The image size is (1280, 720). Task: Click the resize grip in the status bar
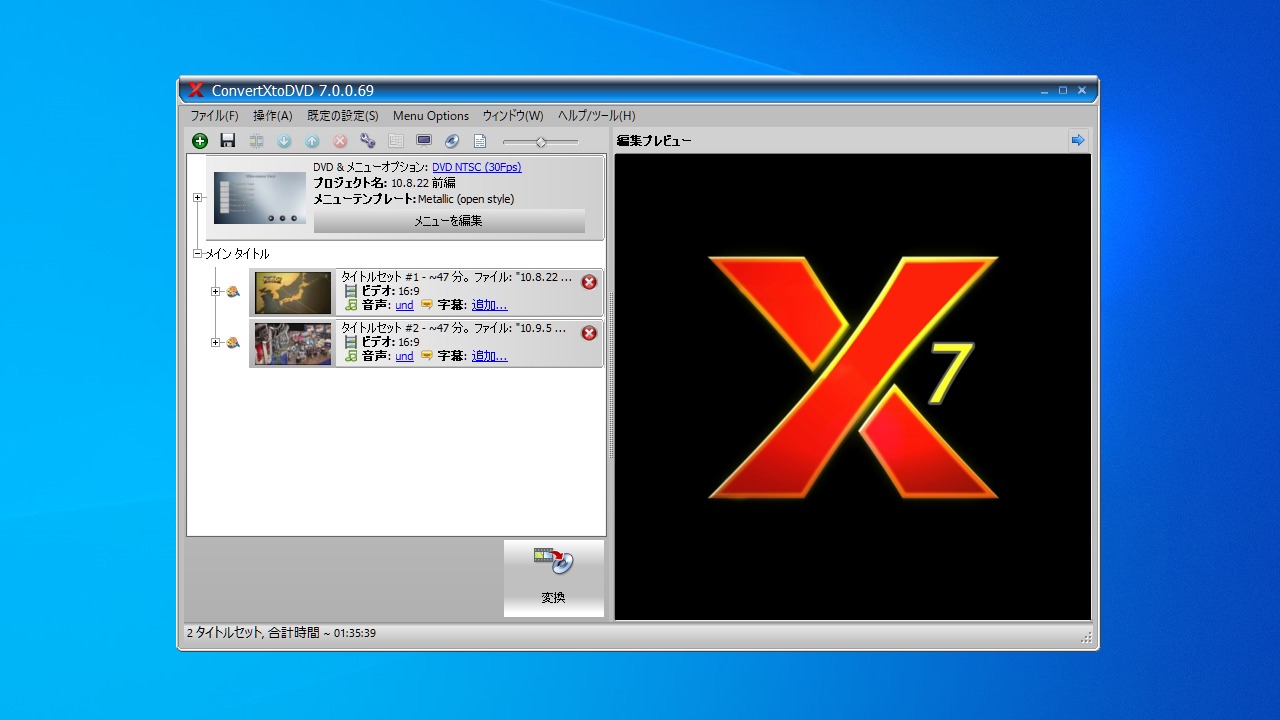[1087, 637]
